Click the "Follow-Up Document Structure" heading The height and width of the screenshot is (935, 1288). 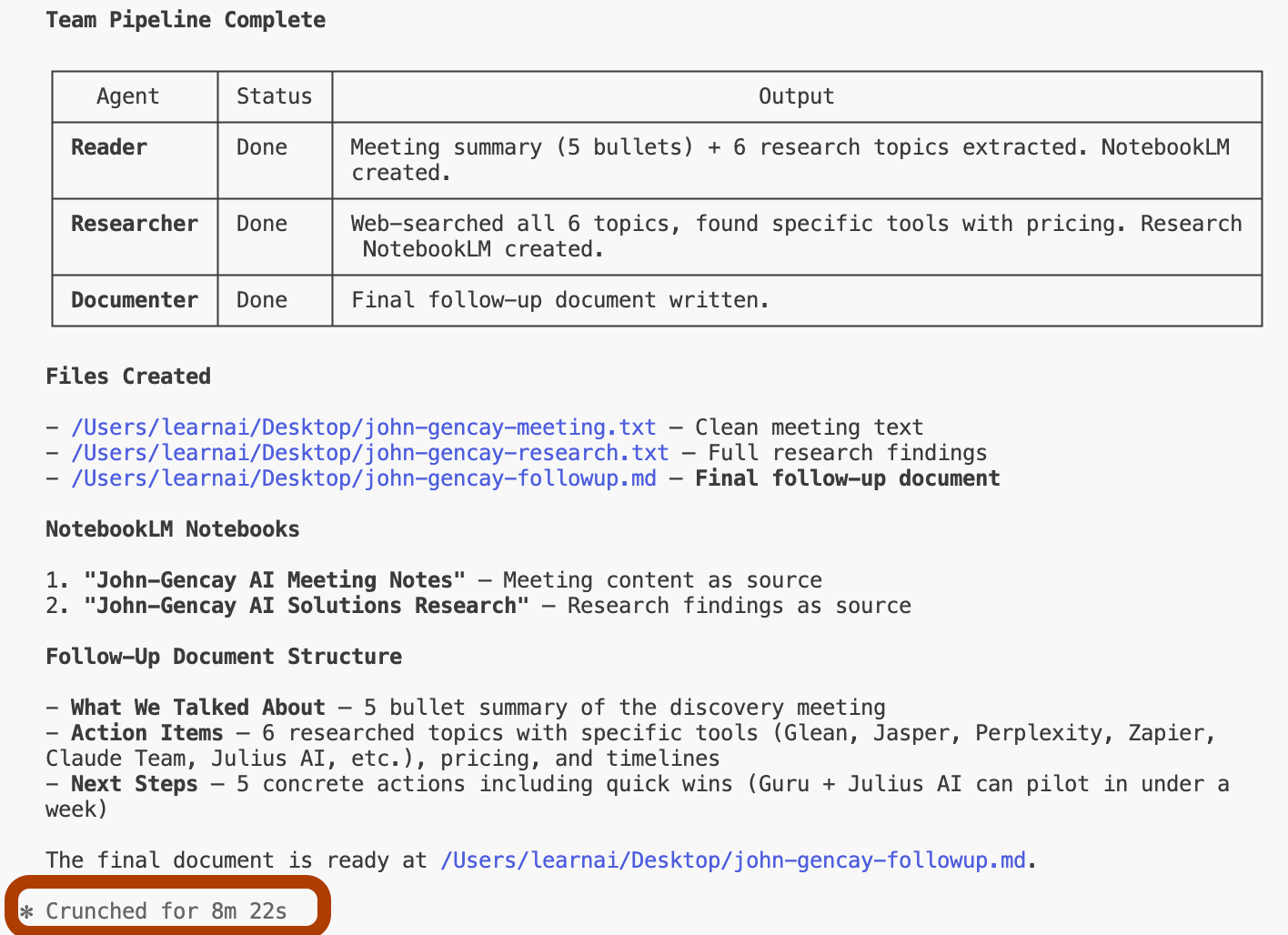point(224,657)
